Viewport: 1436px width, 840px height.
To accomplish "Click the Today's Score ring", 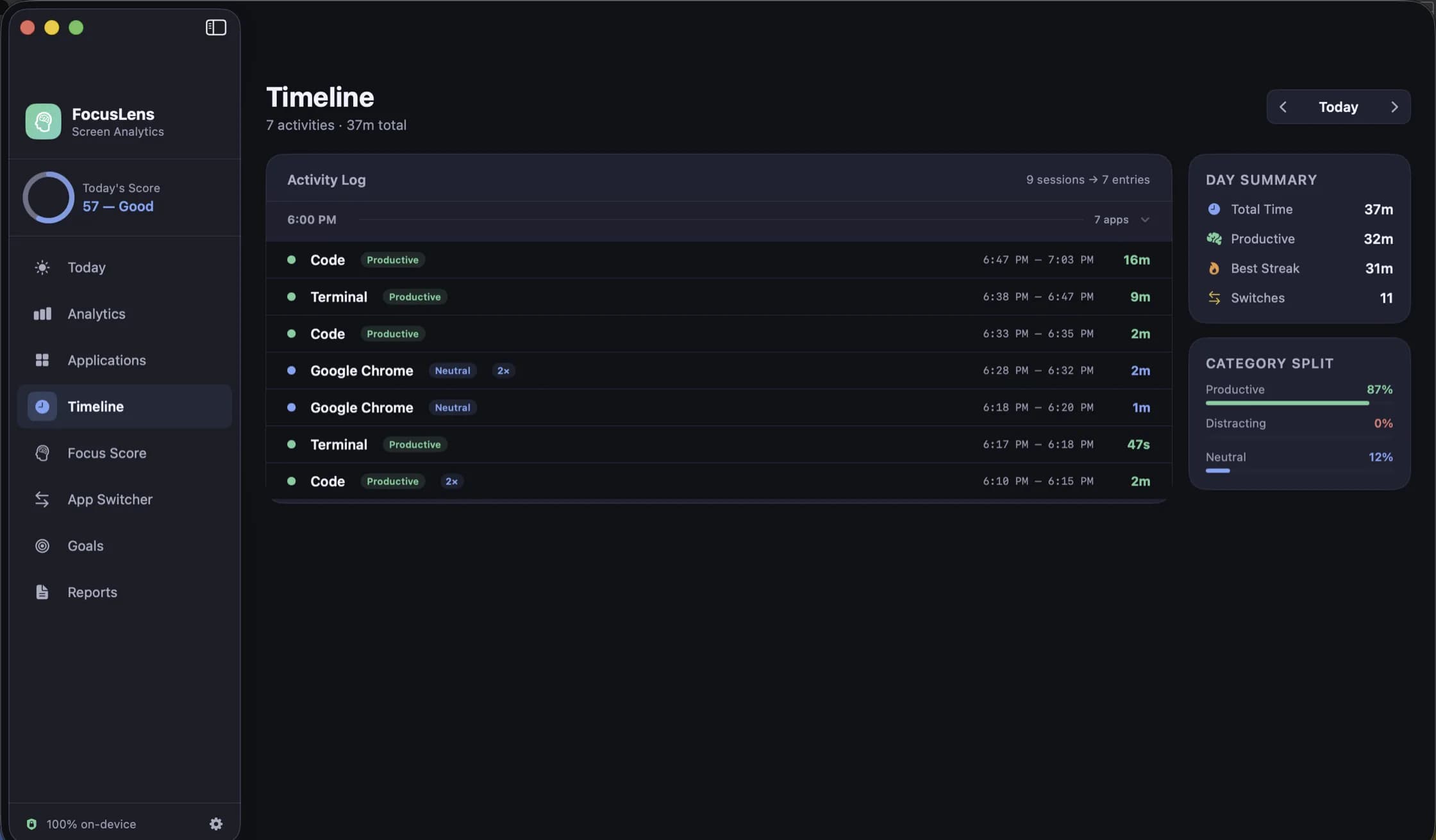I will pyautogui.click(x=49, y=197).
